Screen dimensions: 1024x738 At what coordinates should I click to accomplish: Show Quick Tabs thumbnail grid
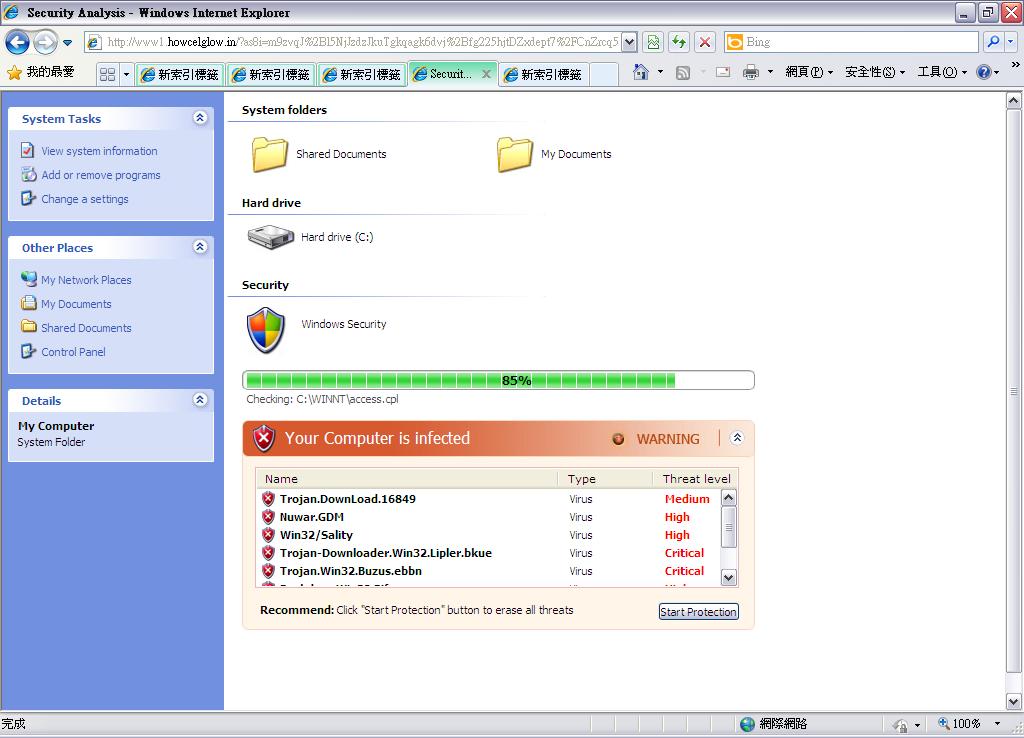(x=107, y=74)
